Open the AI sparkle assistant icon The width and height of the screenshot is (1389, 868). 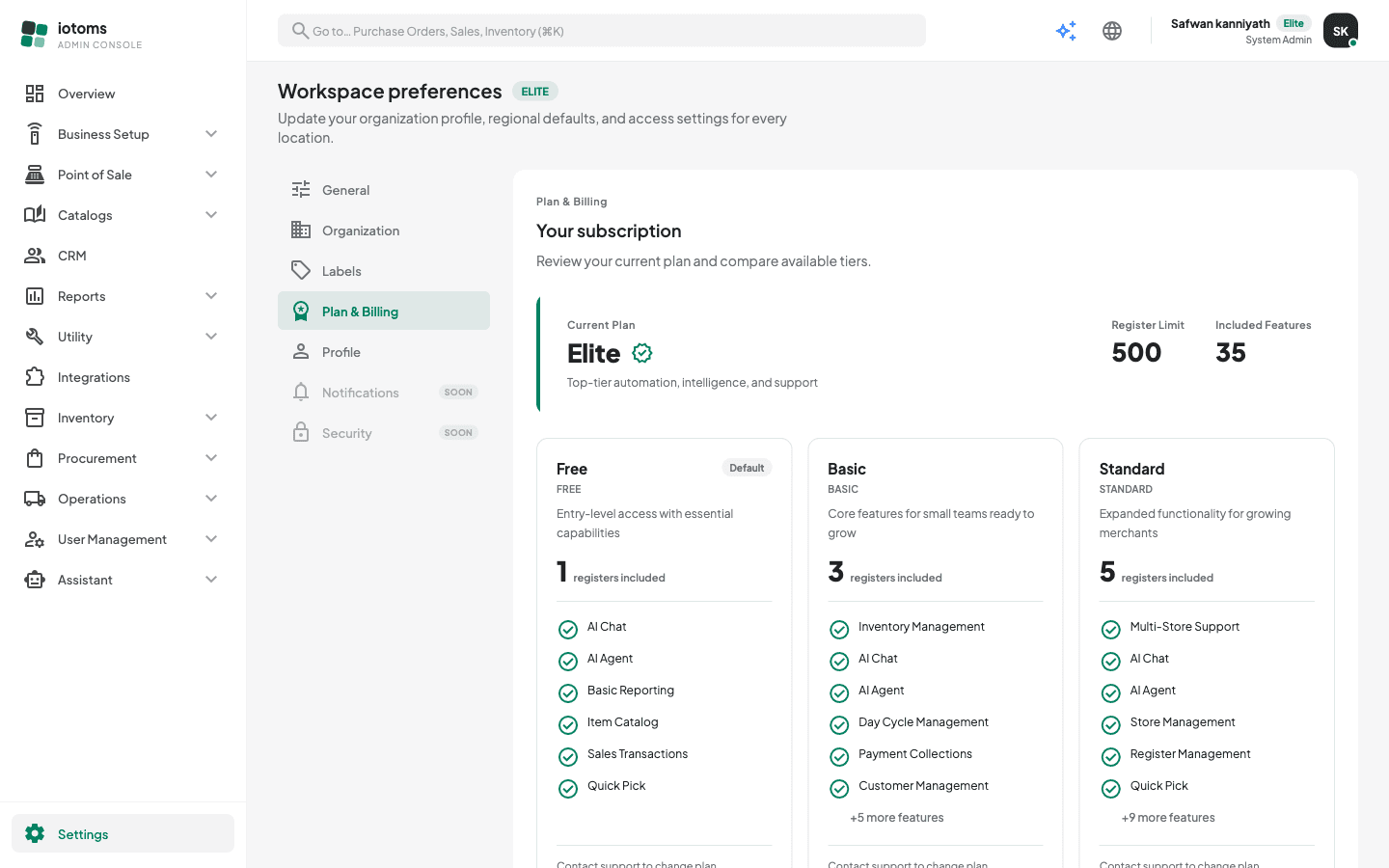click(x=1066, y=31)
